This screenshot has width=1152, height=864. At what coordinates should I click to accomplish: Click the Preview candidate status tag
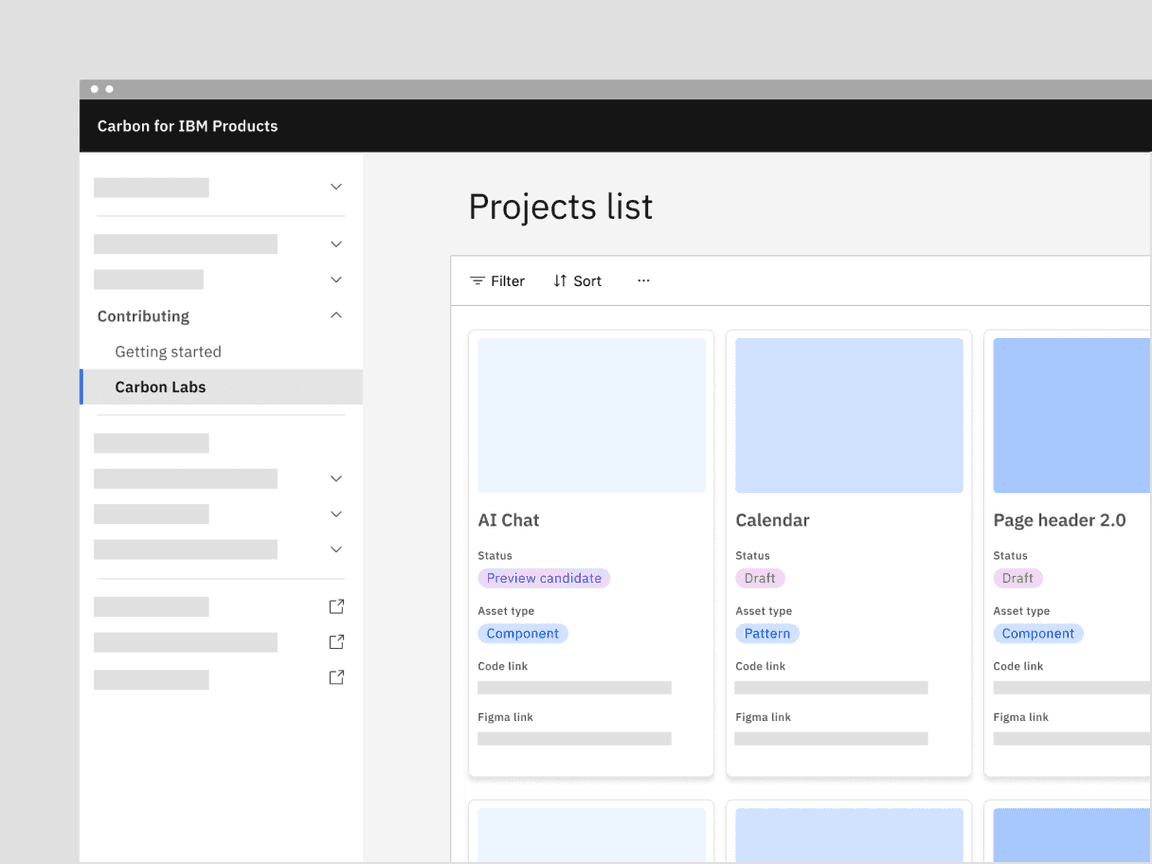click(544, 578)
